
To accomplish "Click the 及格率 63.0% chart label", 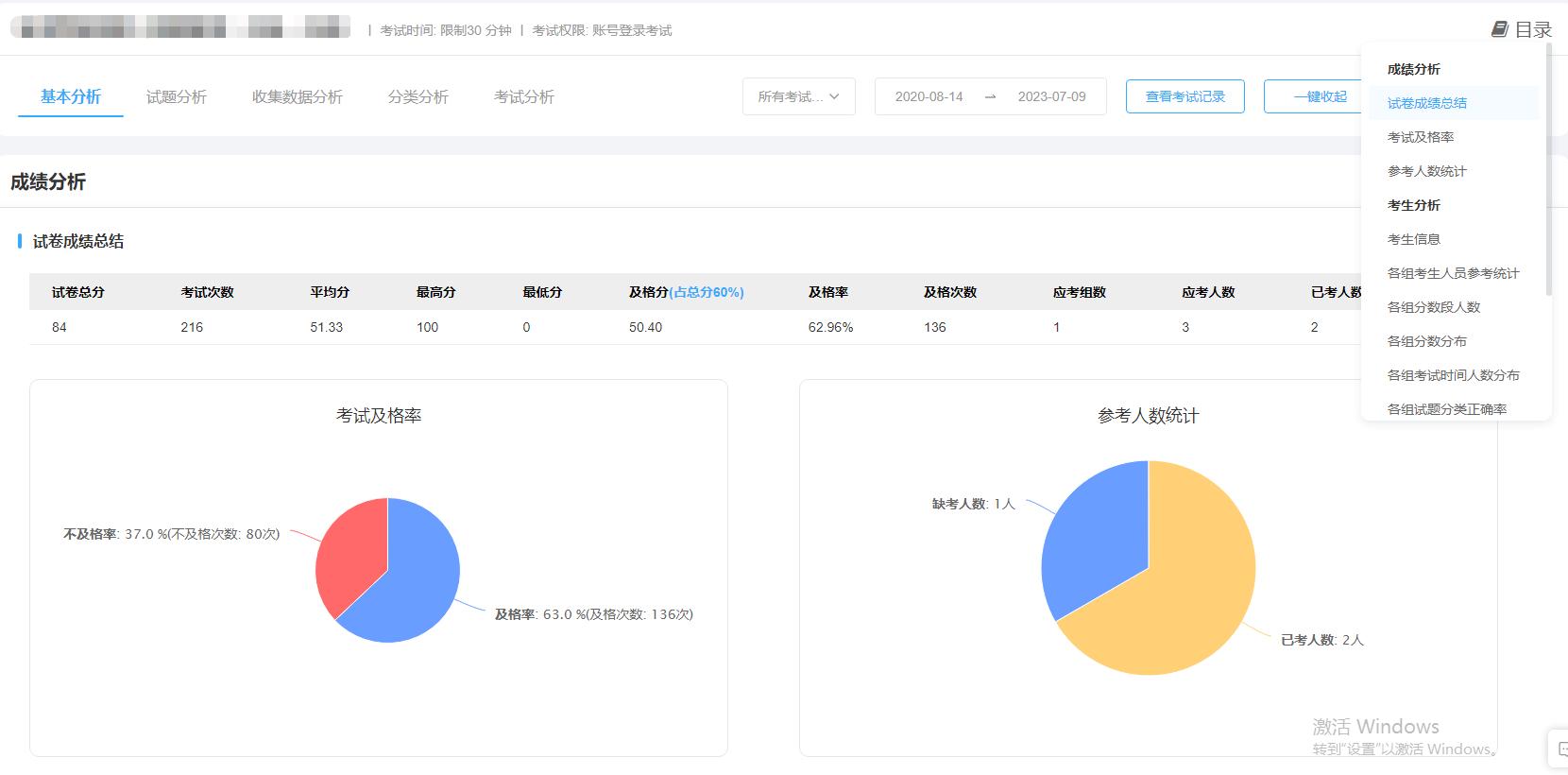I will point(594,614).
